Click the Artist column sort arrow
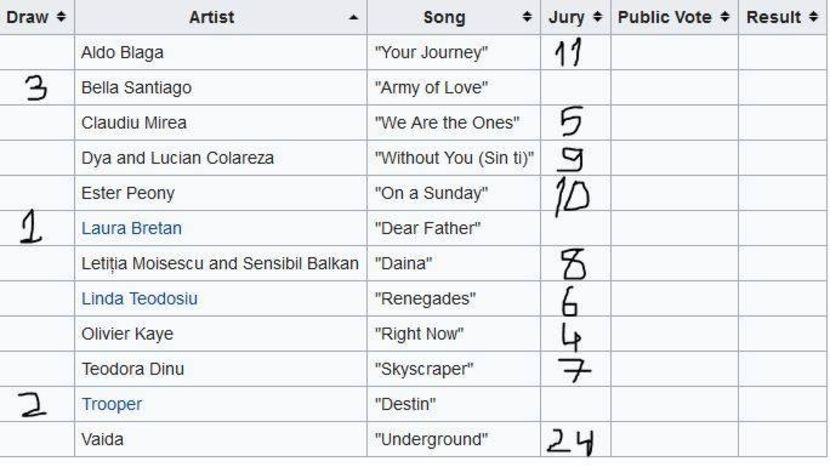This screenshot has height=467, width=830. pos(353,17)
